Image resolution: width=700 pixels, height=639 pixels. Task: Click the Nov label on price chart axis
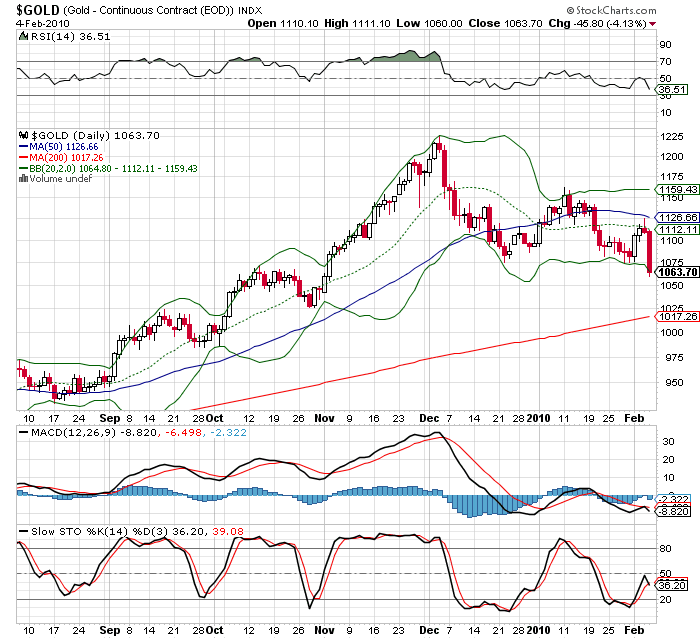pyautogui.click(x=324, y=418)
